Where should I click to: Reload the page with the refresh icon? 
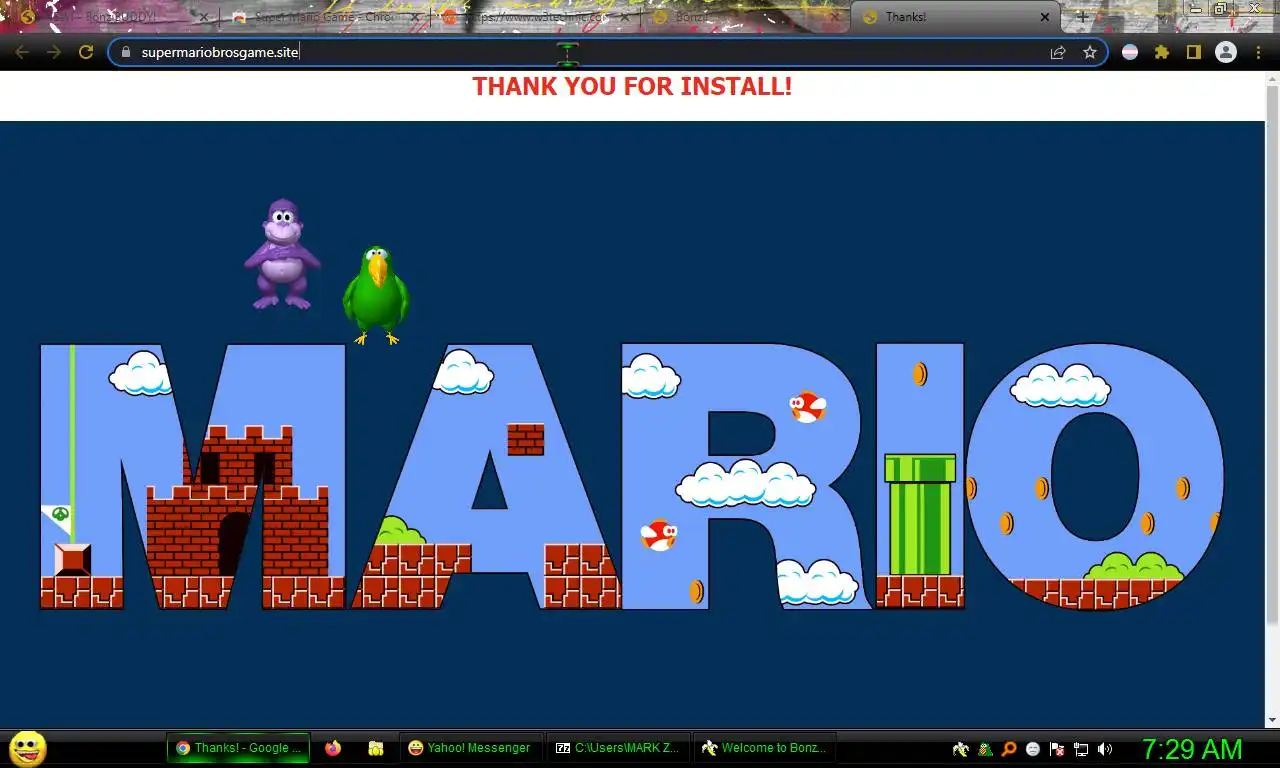86,52
